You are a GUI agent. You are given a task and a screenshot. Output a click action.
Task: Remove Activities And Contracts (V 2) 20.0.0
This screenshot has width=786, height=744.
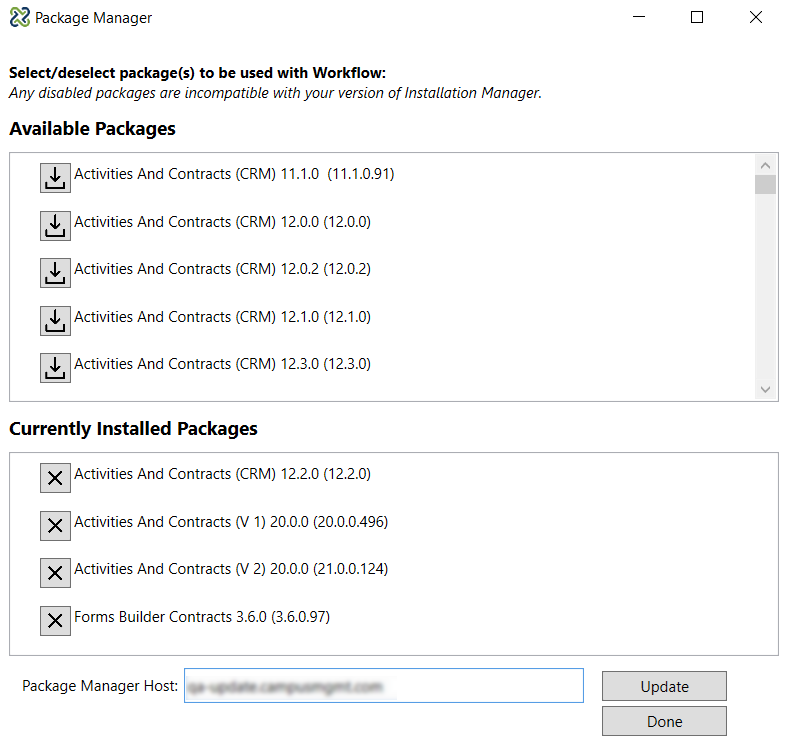(55, 573)
